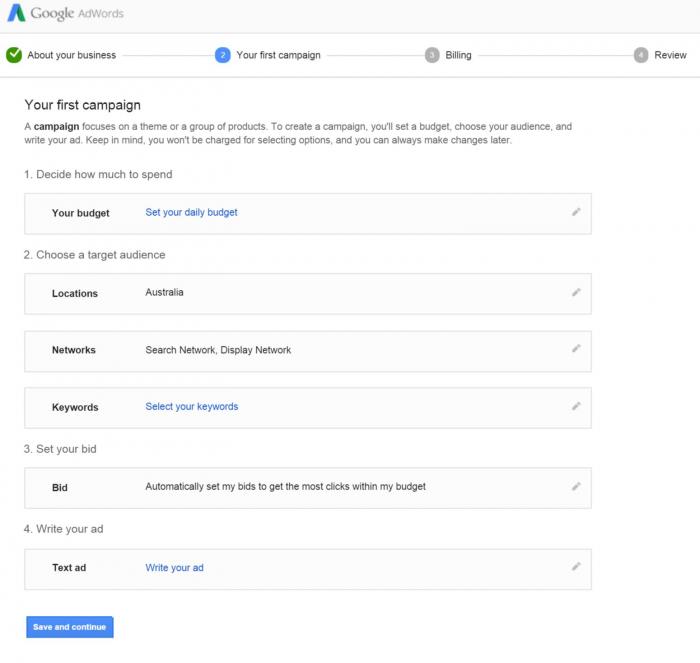Click the Keywords label
Viewport: 700px width, 663px height.
75,407
